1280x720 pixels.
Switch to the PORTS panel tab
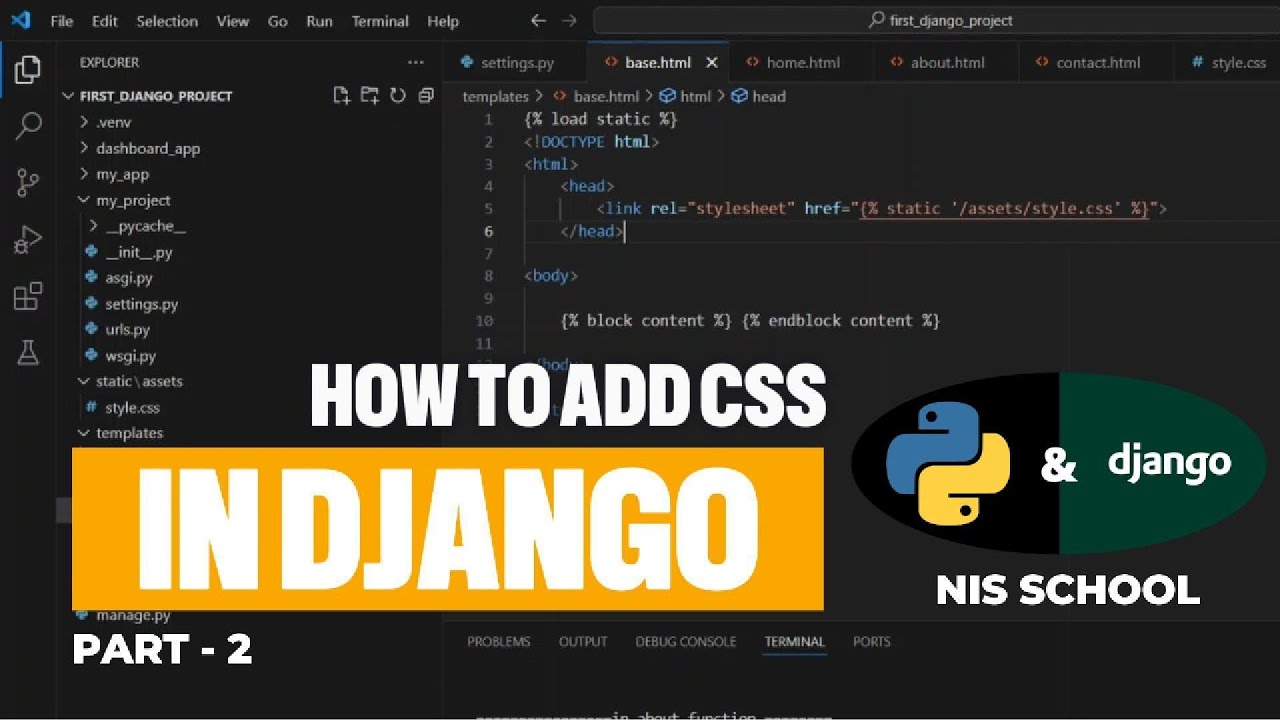(x=871, y=641)
